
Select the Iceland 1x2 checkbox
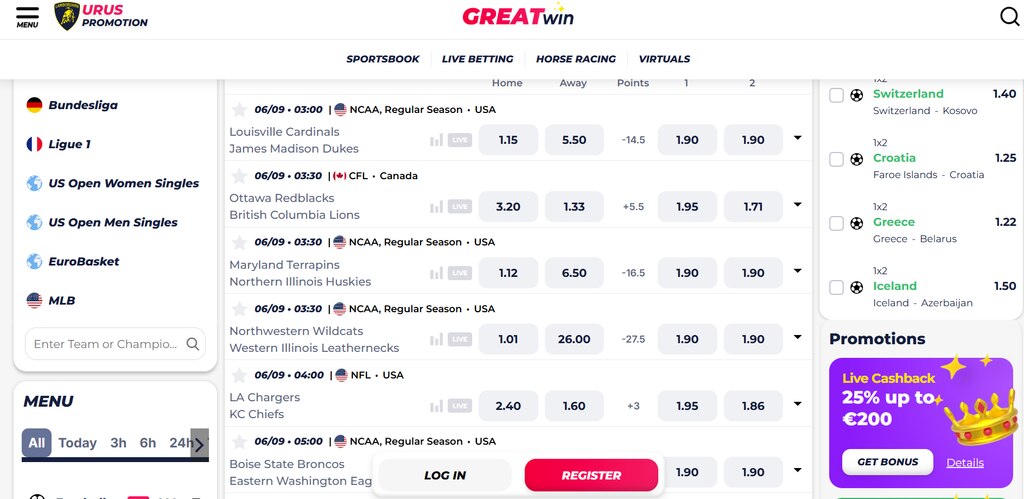(837, 287)
